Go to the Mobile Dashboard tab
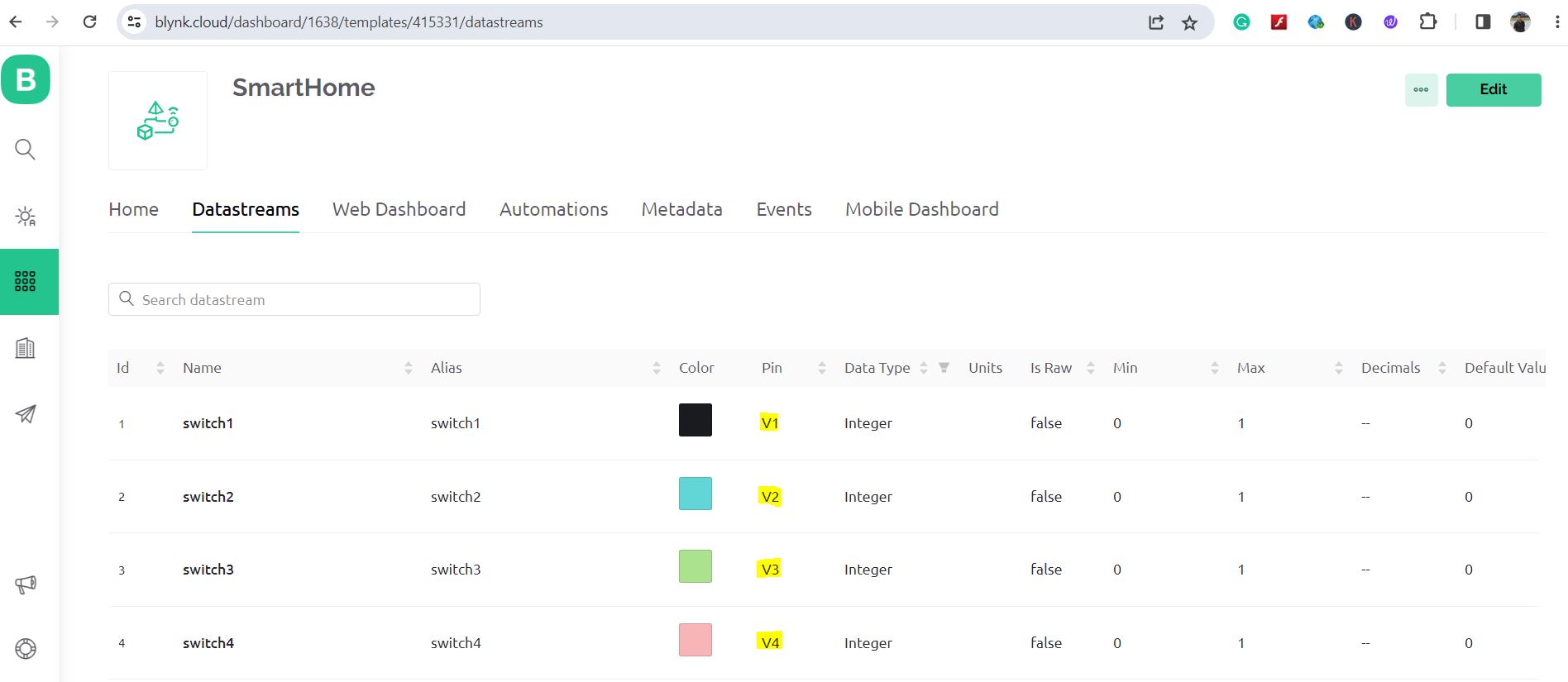Viewport: 1568px width, 682px height. coord(921,209)
